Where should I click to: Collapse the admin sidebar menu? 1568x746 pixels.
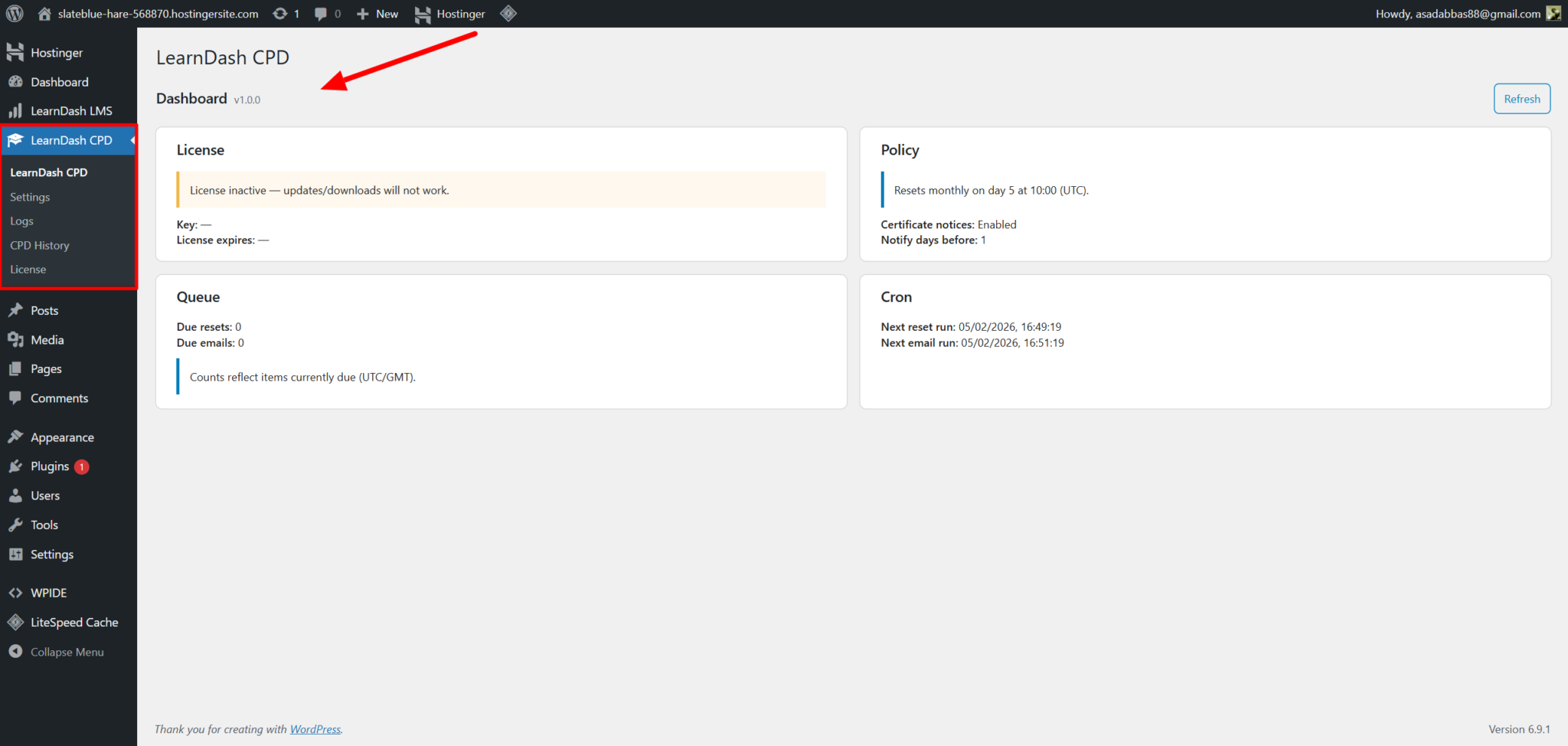(x=67, y=652)
